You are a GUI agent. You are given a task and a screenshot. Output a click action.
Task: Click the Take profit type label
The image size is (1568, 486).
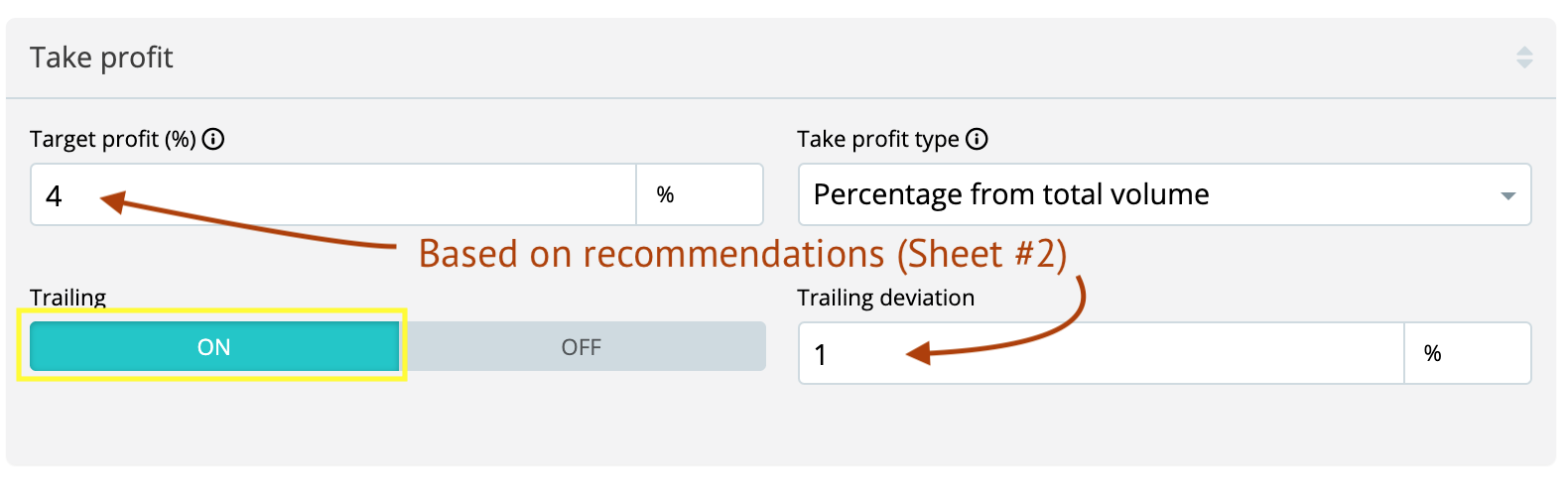pos(877,139)
